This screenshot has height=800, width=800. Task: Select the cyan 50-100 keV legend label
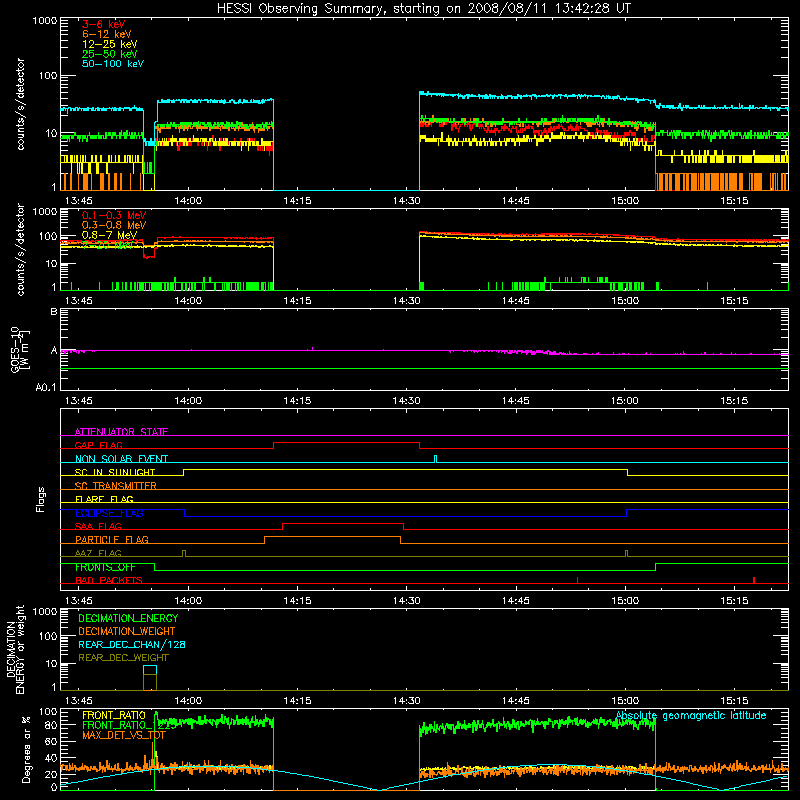(113, 64)
